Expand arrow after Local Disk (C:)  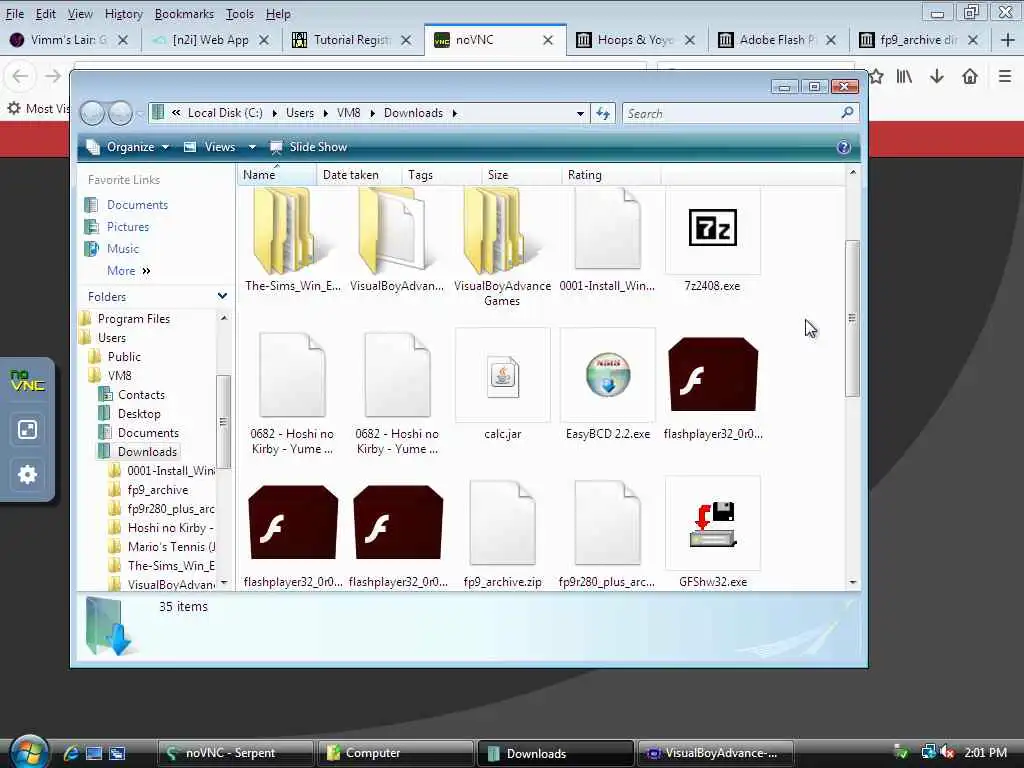point(274,113)
